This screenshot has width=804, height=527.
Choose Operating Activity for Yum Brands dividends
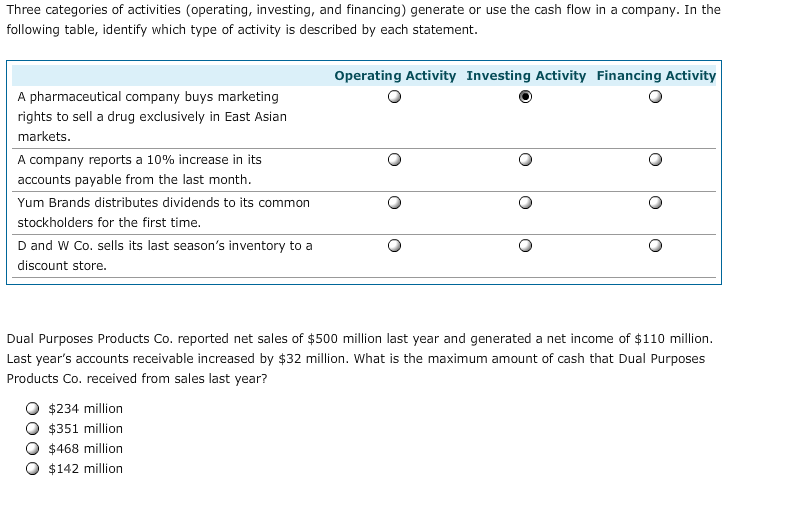point(394,202)
